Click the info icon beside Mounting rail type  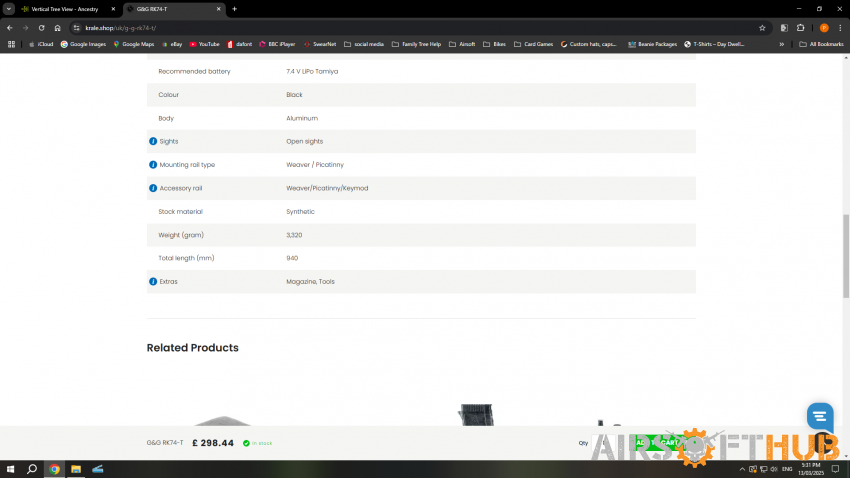point(153,165)
